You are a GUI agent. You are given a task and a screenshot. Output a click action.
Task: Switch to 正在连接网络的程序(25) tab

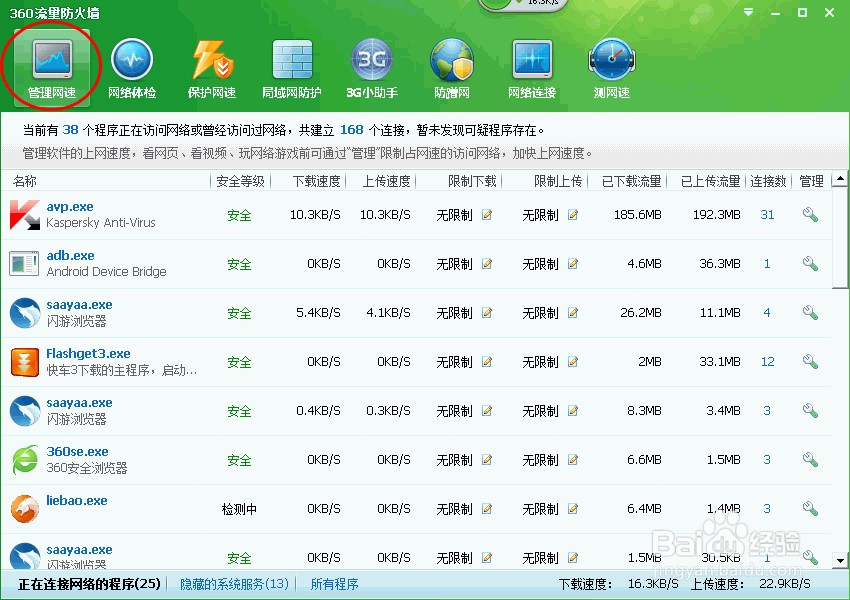tap(89, 584)
